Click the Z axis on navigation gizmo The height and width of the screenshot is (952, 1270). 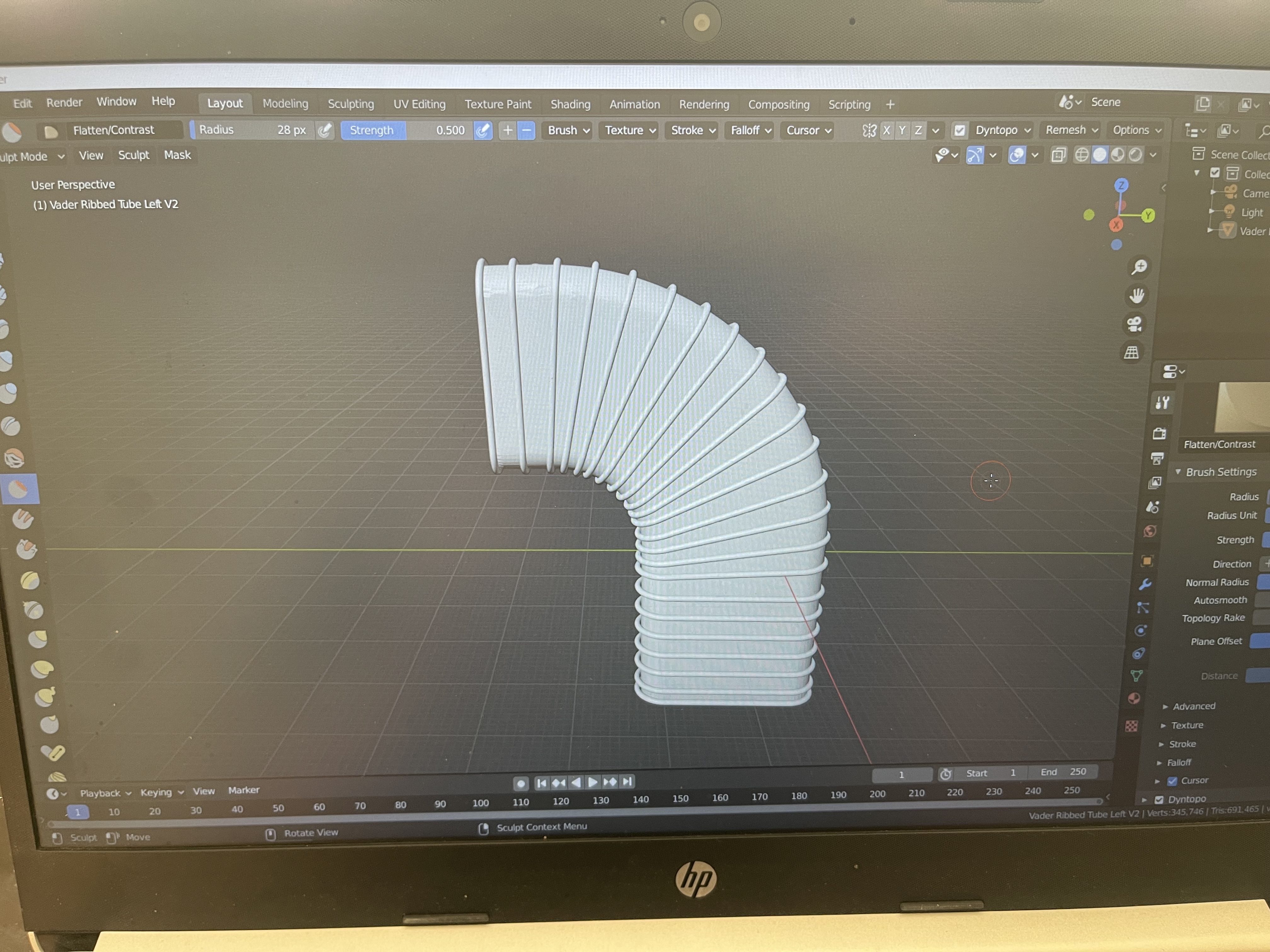click(x=1121, y=185)
